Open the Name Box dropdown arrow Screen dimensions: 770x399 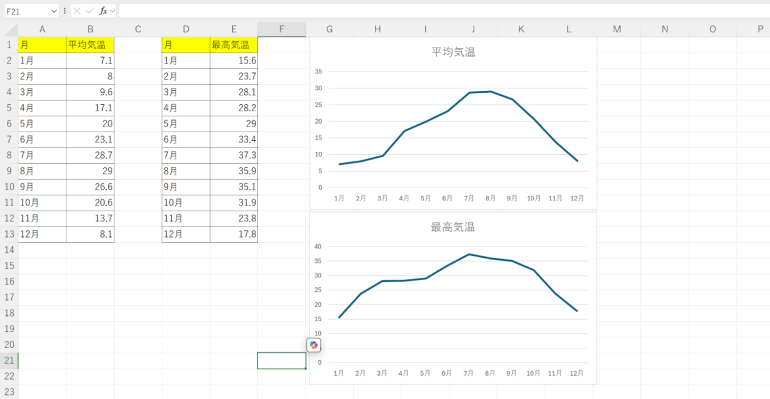tap(54, 11)
